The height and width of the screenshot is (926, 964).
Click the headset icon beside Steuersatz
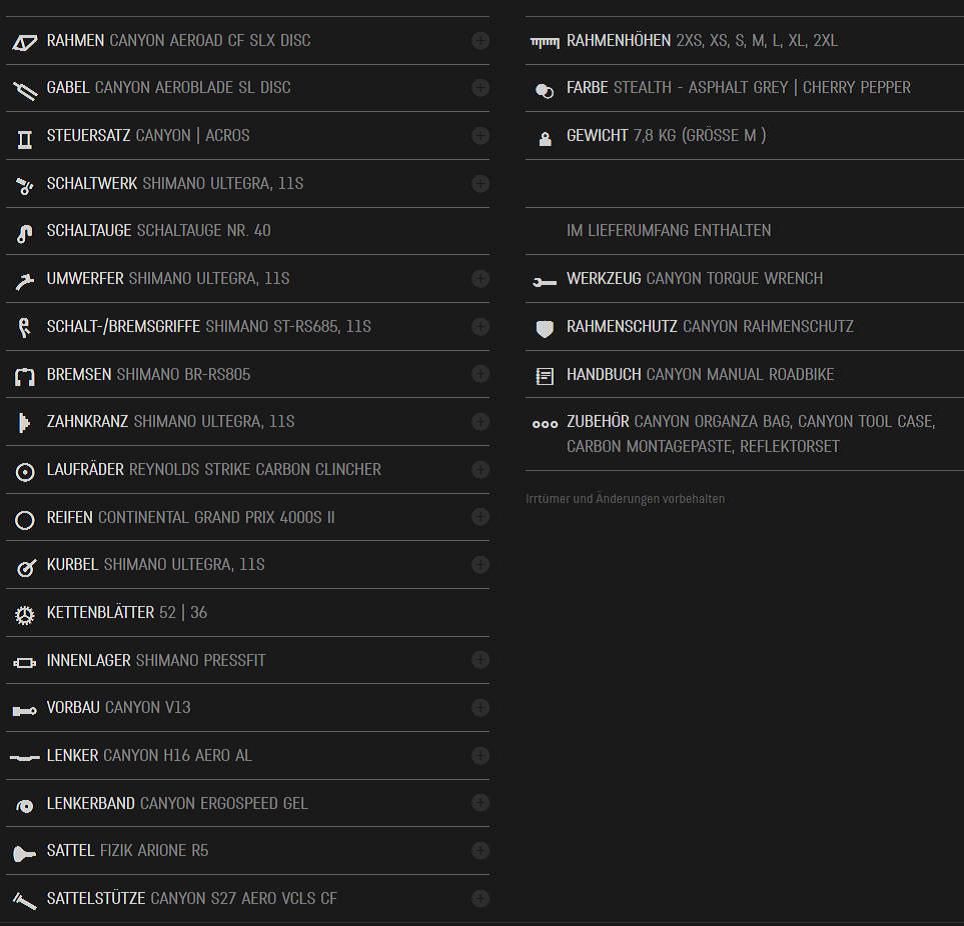pos(25,140)
